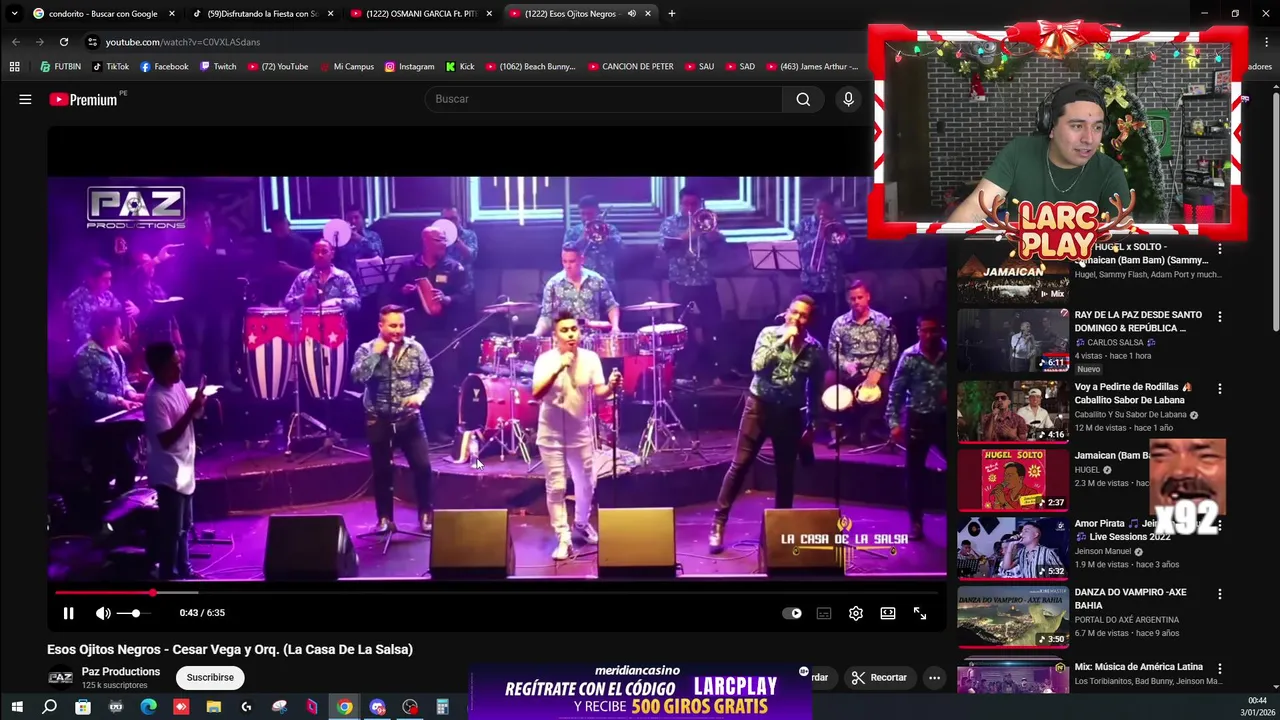Open Microsoft Store from taskbar

[83, 707]
